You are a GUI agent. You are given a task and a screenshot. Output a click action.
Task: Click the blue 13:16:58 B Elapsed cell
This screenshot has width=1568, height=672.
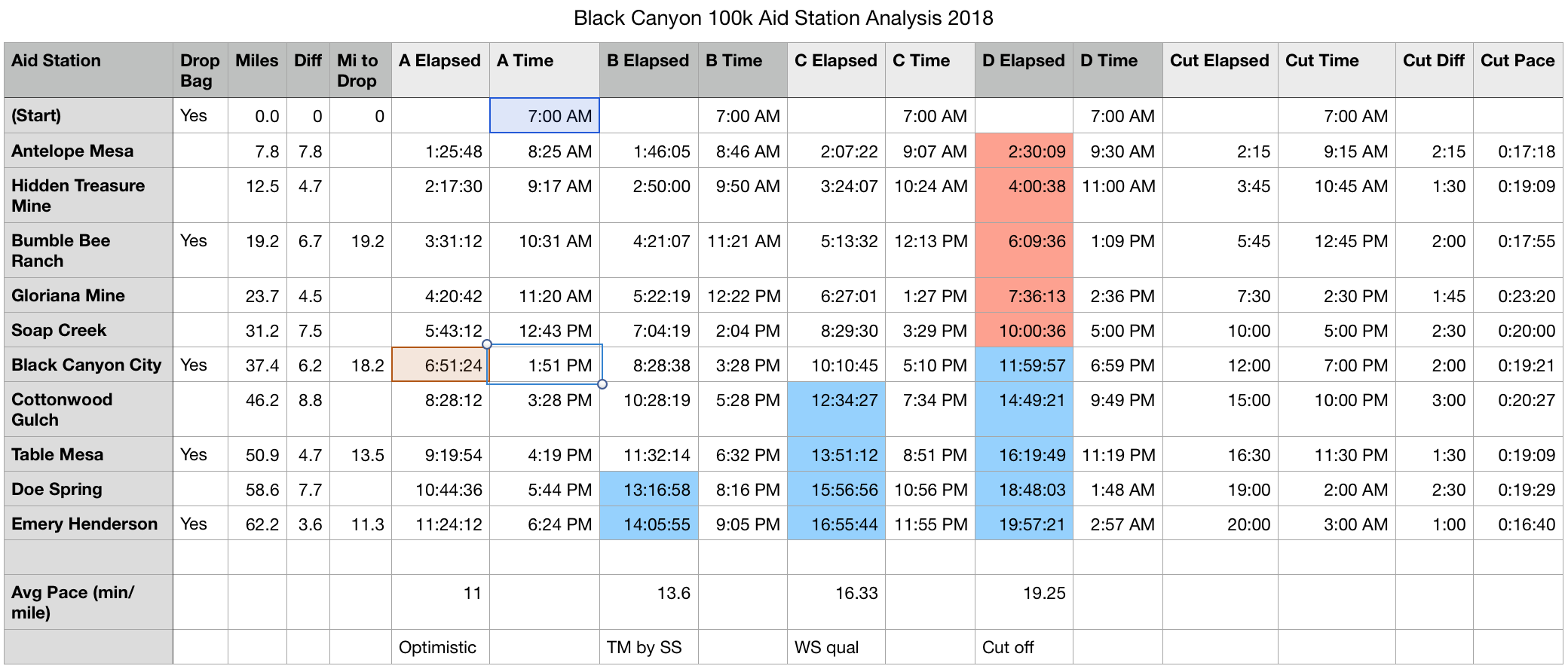tap(648, 490)
